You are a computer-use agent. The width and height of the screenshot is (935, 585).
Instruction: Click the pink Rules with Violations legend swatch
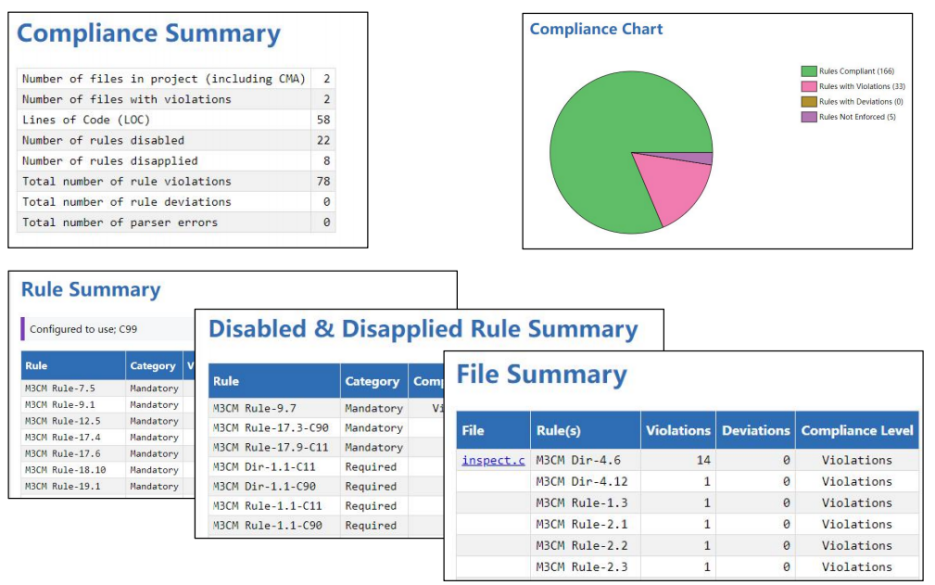click(808, 86)
